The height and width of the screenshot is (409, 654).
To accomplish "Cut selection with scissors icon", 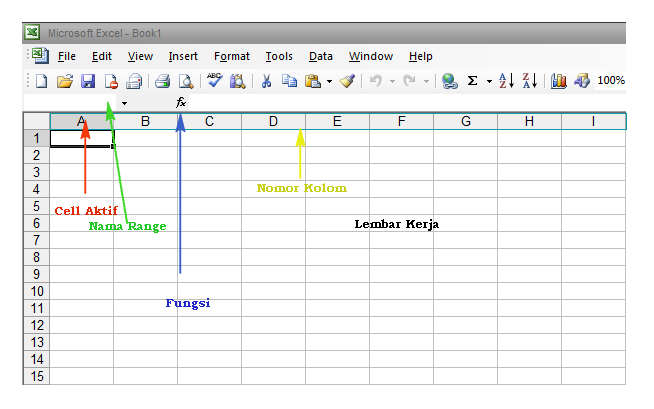I will 266,81.
